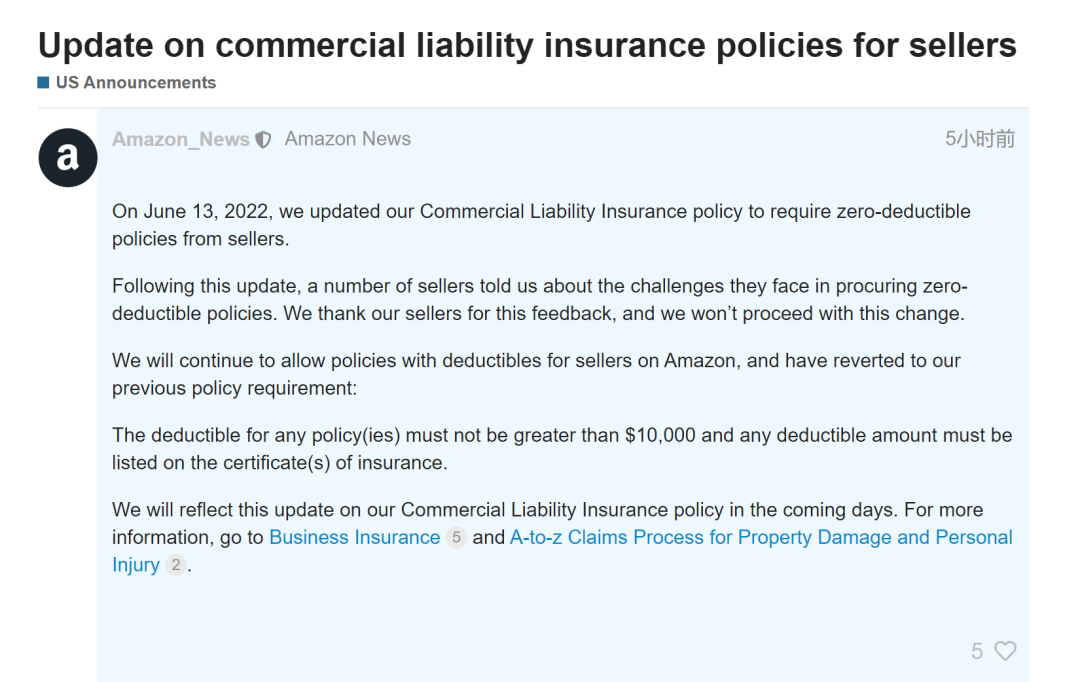This screenshot has height=682, width=1080.
Task: Open the Amazon_News username profile
Action: tap(180, 139)
